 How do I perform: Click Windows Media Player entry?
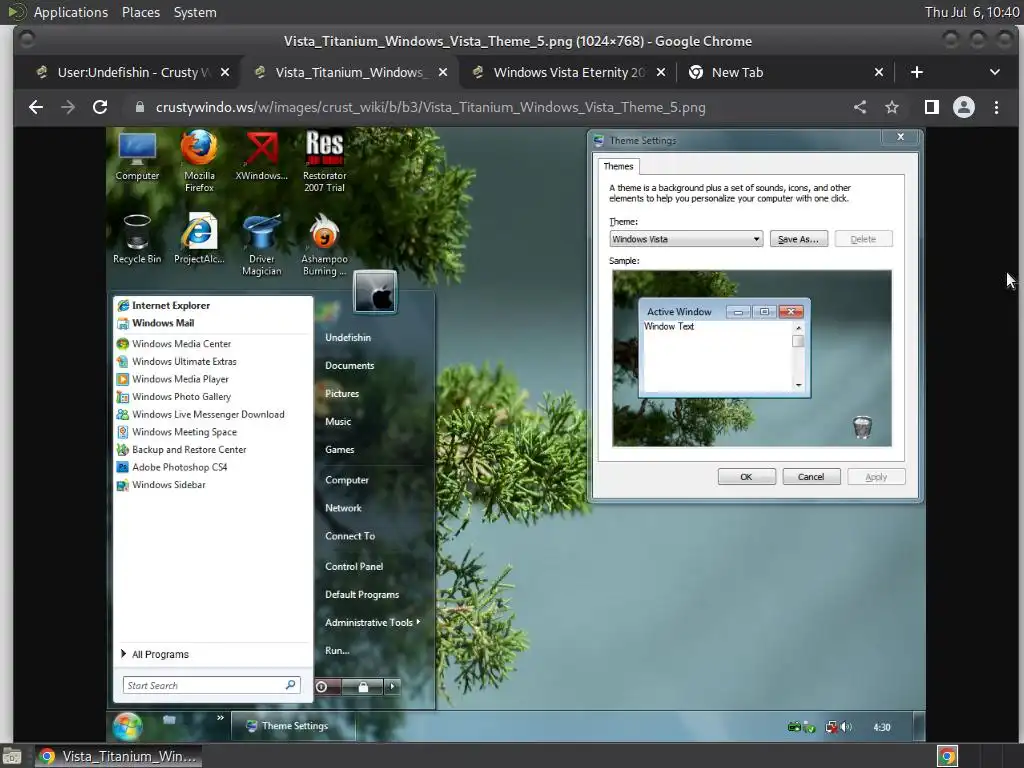coord(213,379)
